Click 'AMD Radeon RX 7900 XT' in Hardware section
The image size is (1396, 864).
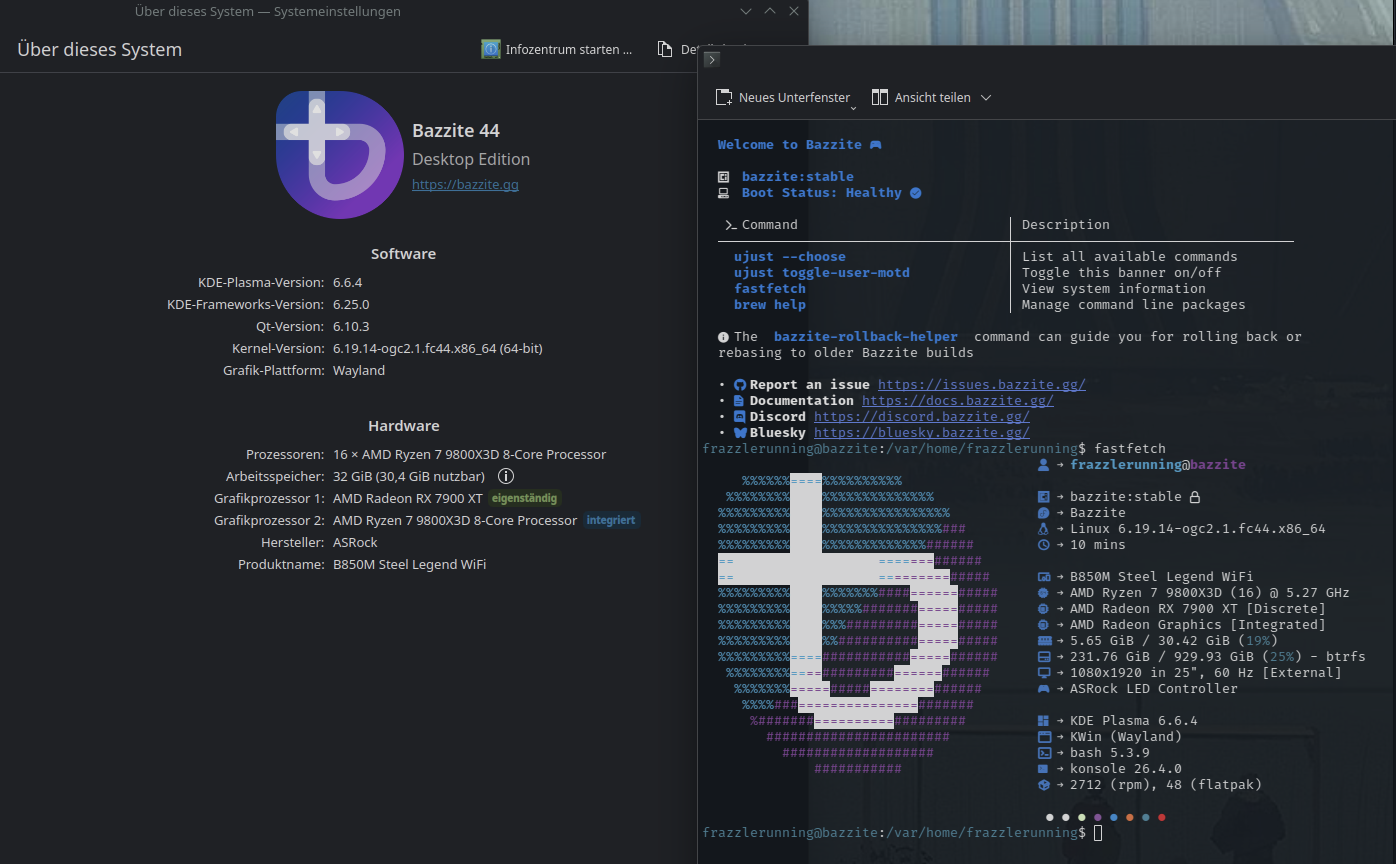(x=408, y=498)
